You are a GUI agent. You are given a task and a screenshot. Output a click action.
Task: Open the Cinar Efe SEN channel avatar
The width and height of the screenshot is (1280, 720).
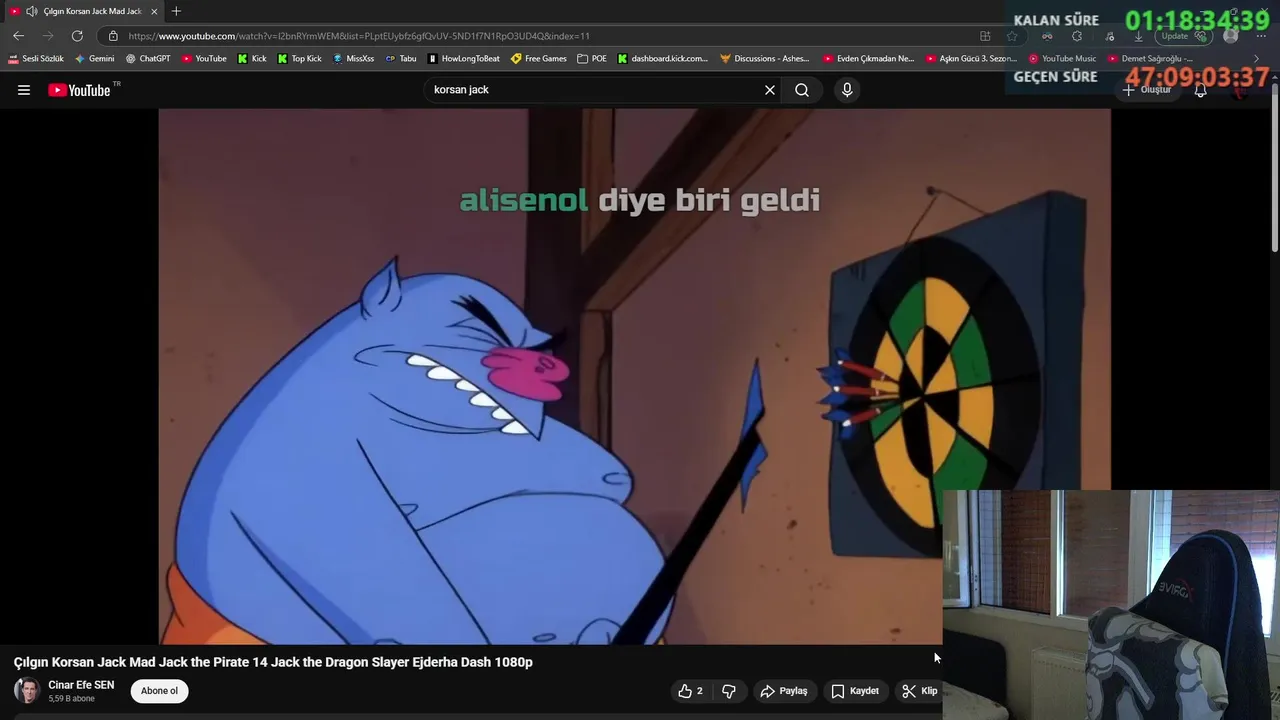coord(27,691)
